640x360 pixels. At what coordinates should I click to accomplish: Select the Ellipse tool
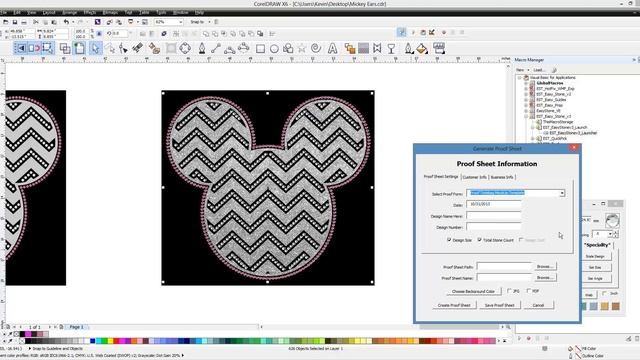pos(274,49)
